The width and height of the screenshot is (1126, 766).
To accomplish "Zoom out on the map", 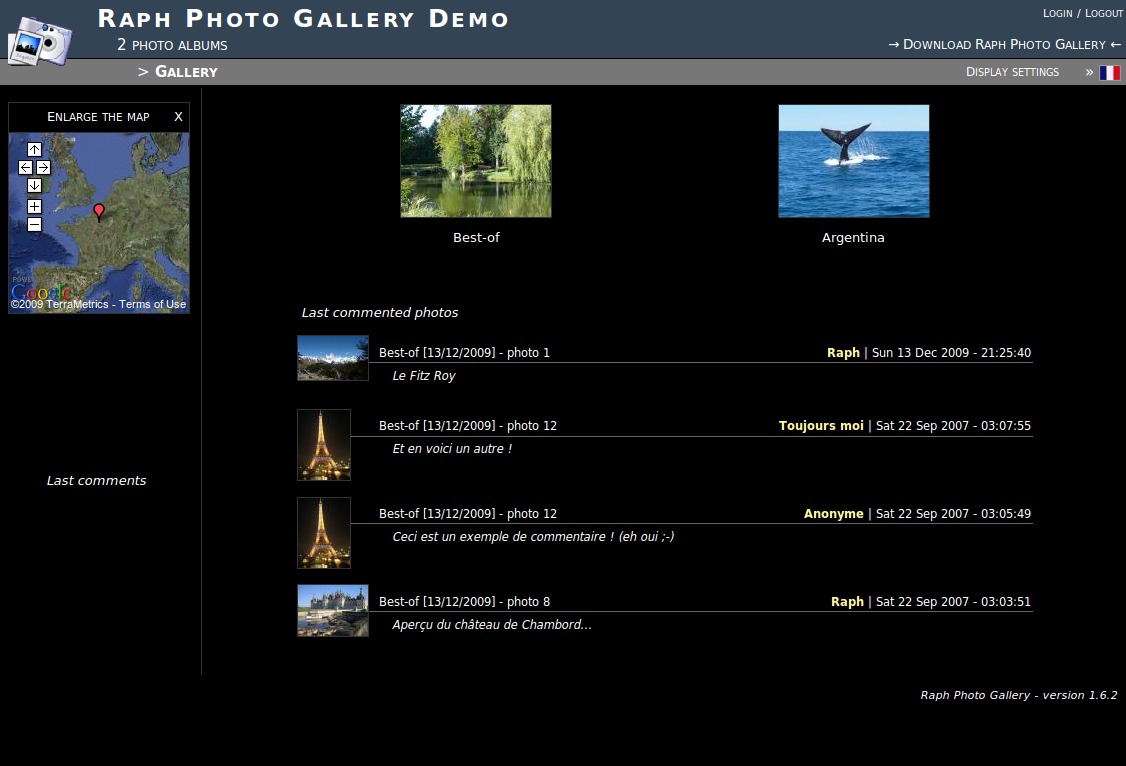I will click(x=34, y=224).
